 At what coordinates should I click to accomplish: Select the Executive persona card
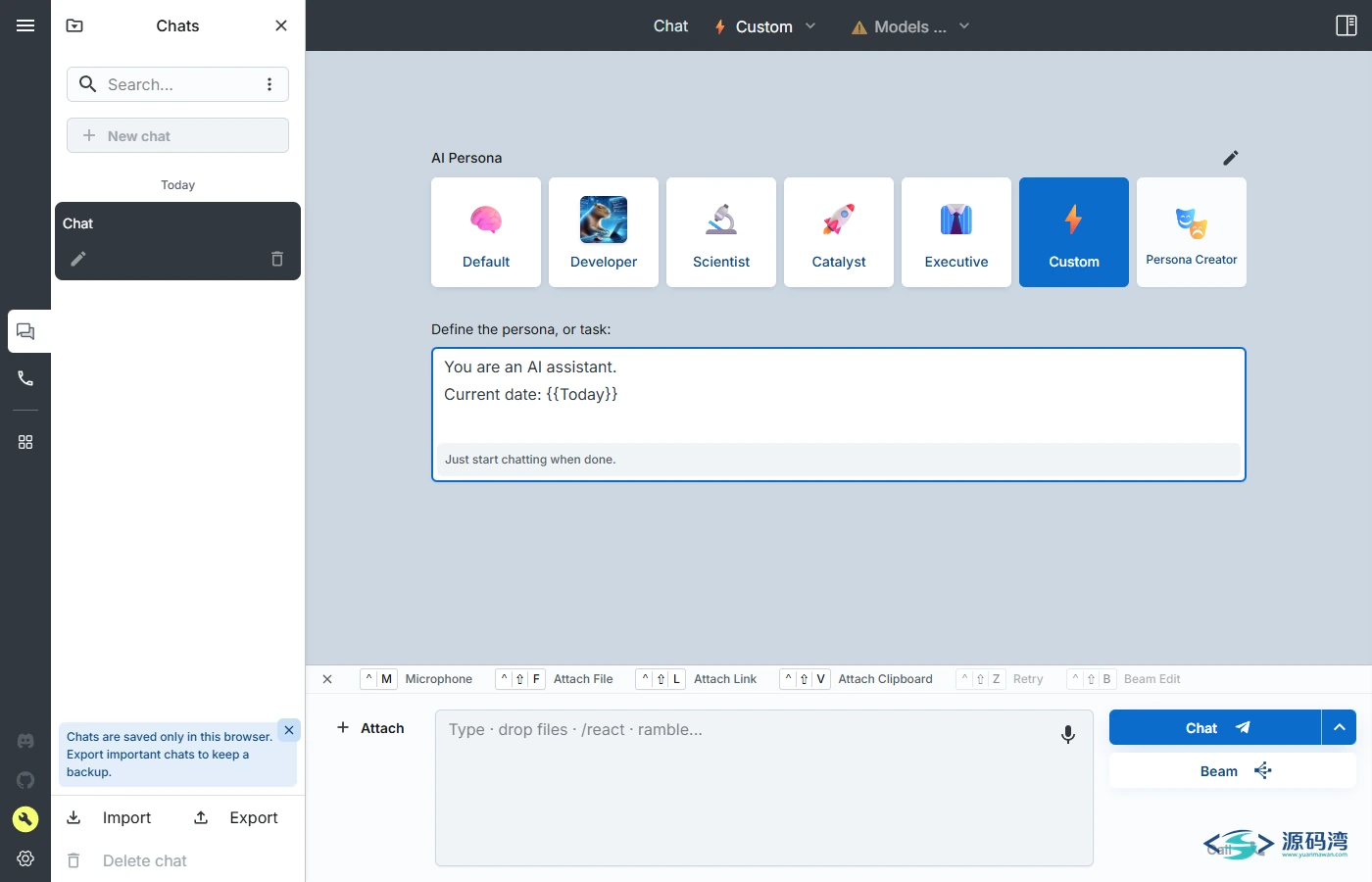[x=956, y=232]
